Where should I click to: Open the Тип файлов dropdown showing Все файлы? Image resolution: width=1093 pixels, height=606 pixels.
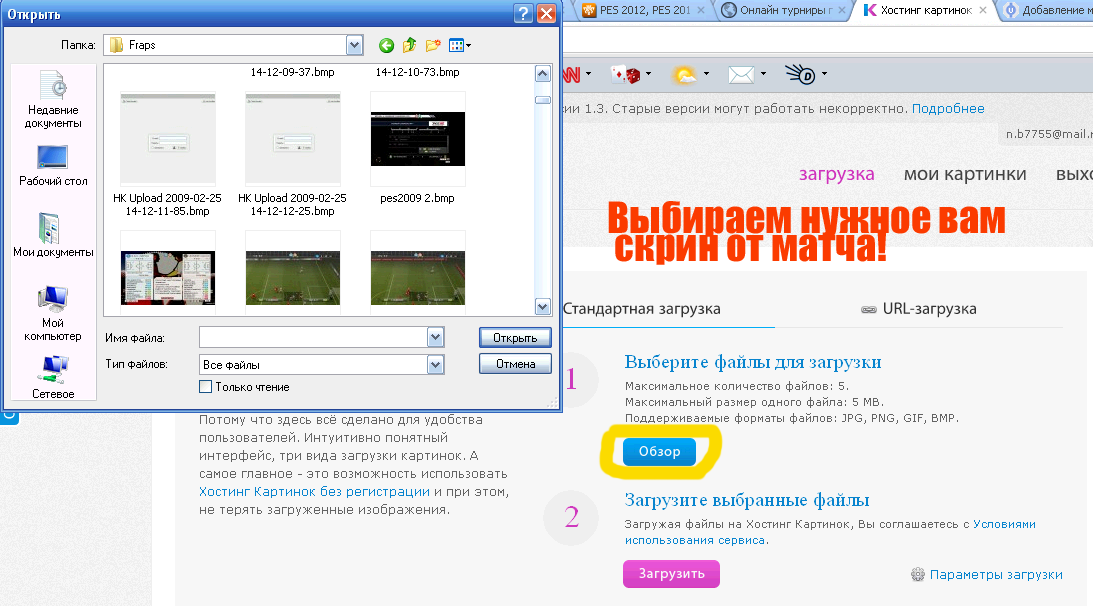pyautogui.click(x=436, y=365)
